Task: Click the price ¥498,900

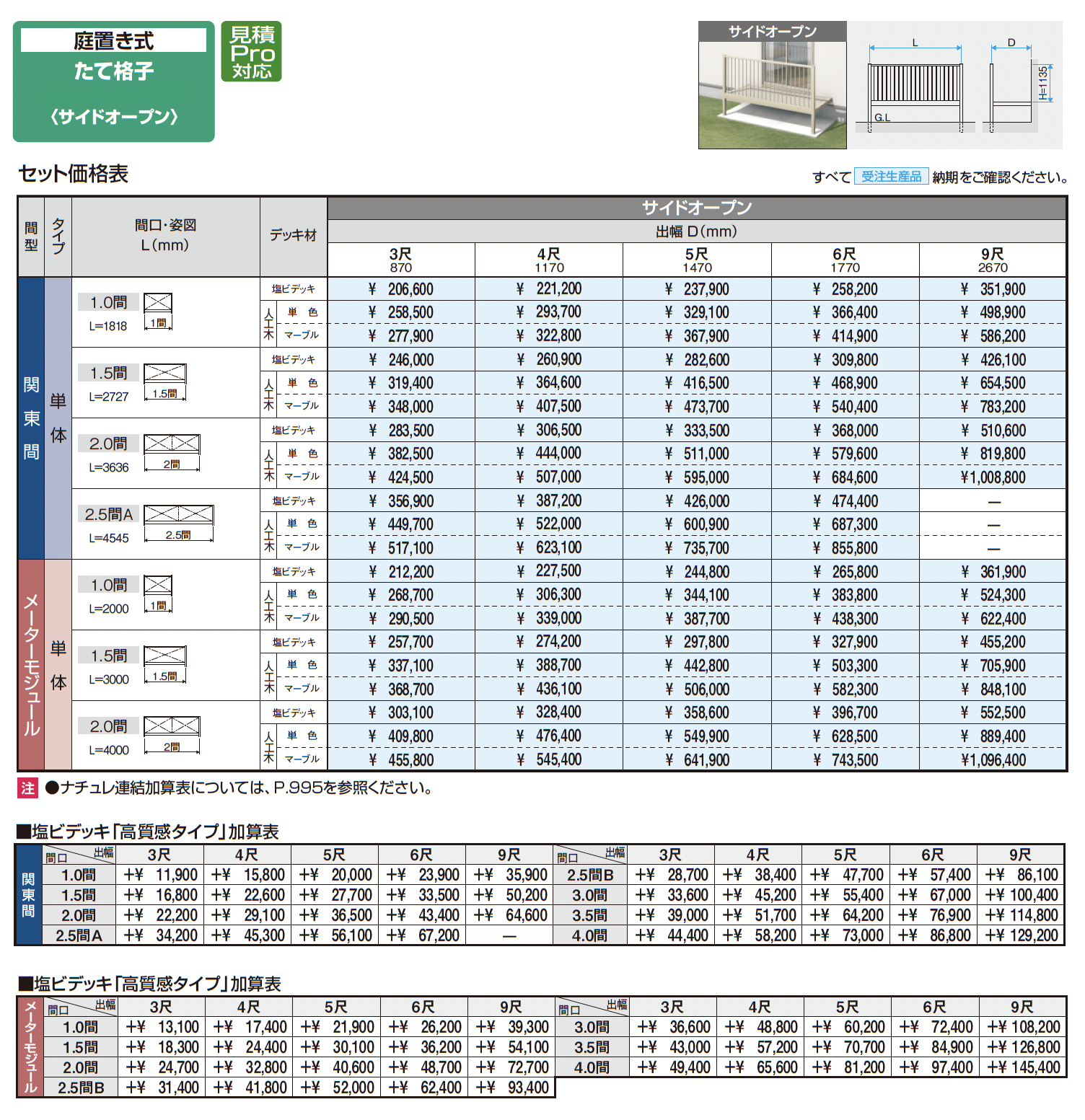Action: point(993,312)
